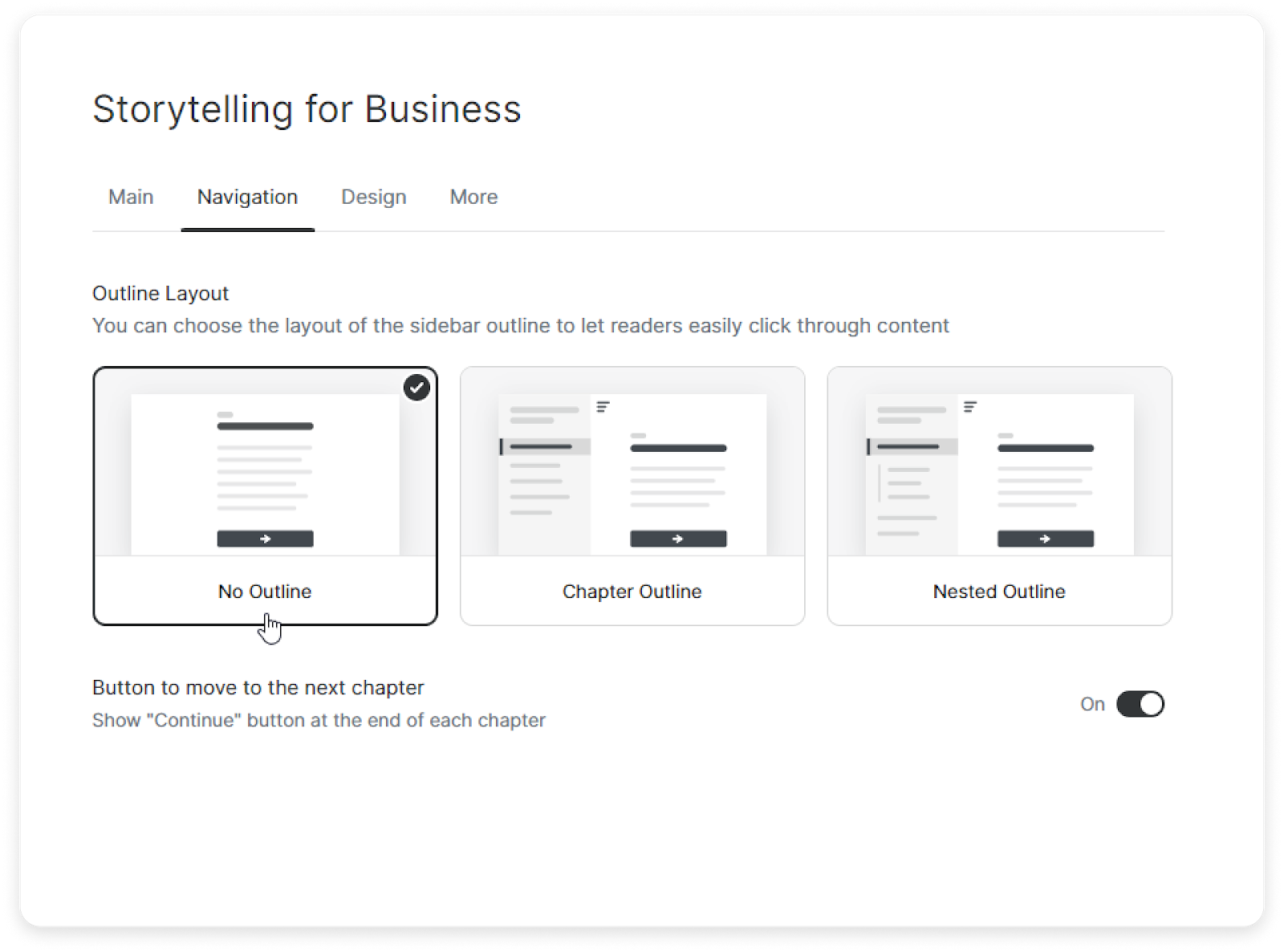The height and width of the screenshot is (952, 1284).
Task: Open the More tab
Action: tap(473, 197)
